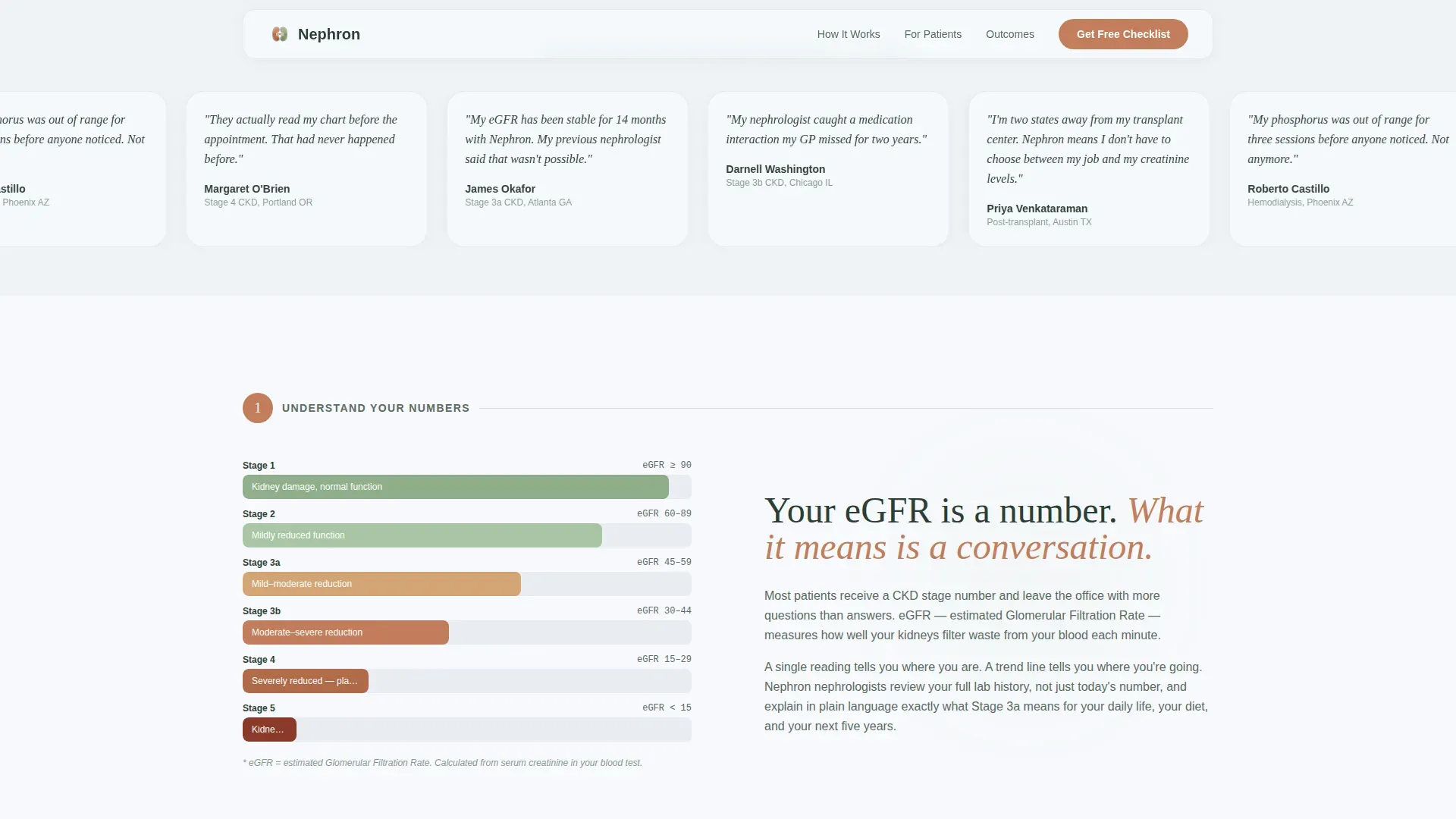Click the 'eGFR 45–59' value
This screenshot has width=1456, height=819.
coord(664,562)
